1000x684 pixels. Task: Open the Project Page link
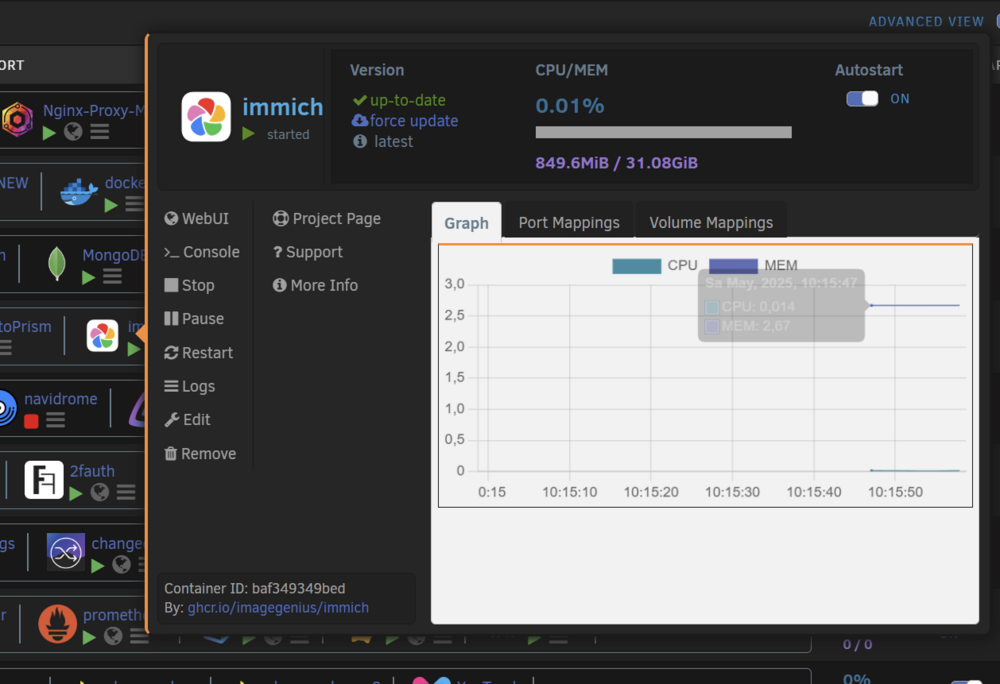(x=327, y=219)
